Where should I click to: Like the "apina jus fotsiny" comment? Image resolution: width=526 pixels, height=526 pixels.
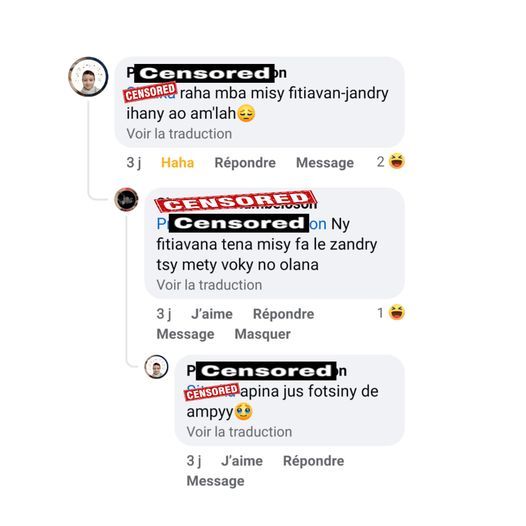(x=242, y=461)
